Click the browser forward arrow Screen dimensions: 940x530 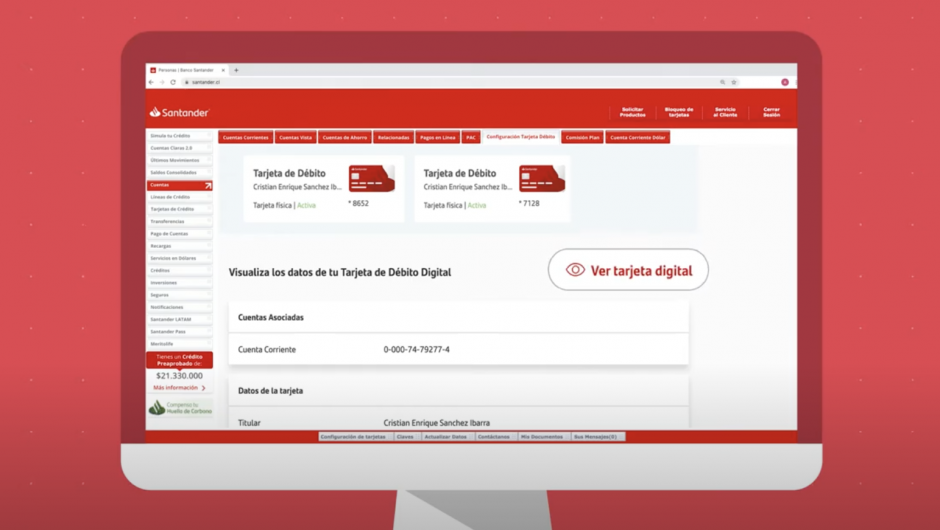[x=162, y=82]
